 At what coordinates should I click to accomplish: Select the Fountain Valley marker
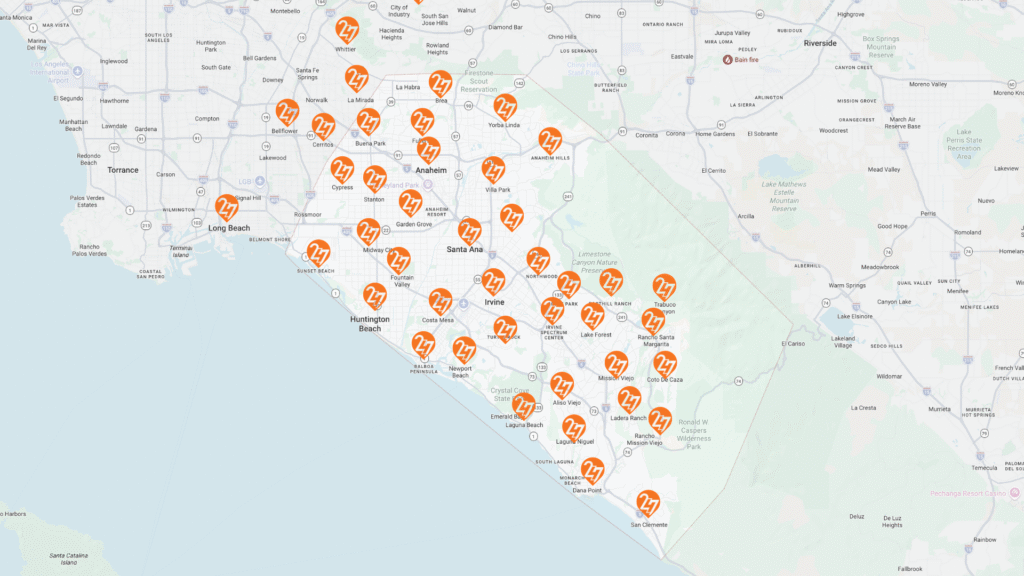[x=398, y=261]
